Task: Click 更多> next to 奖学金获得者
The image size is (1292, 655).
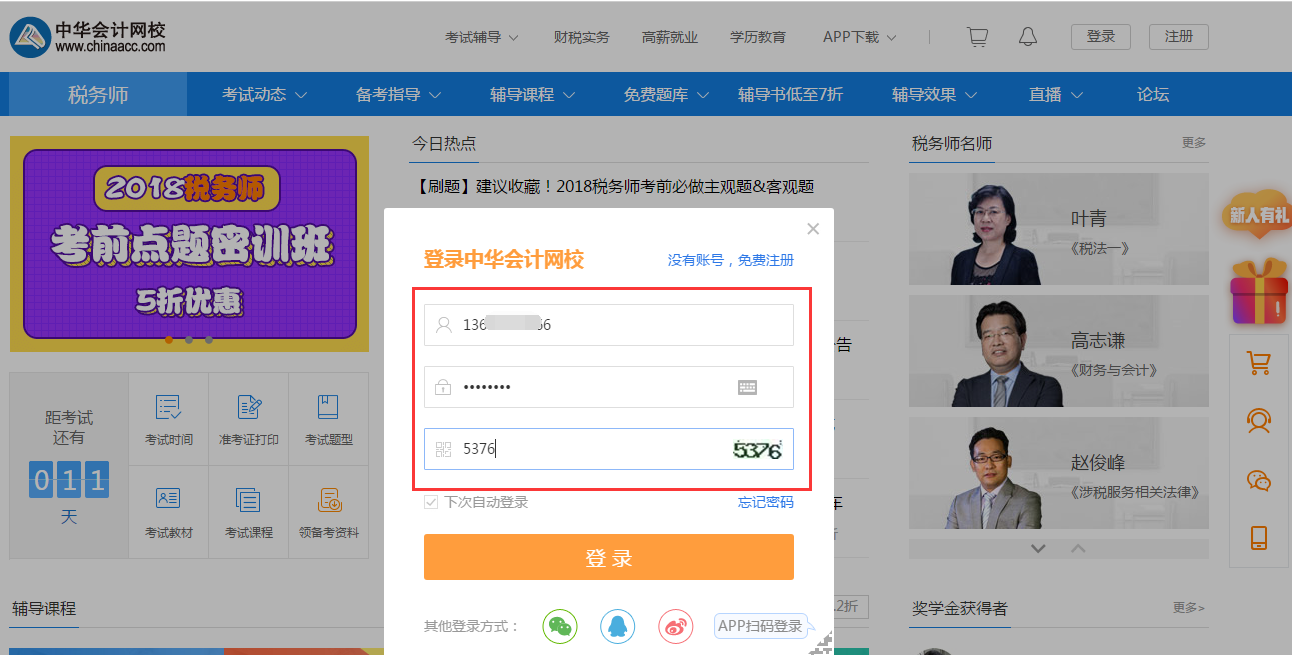Action: coord(1189,607)
